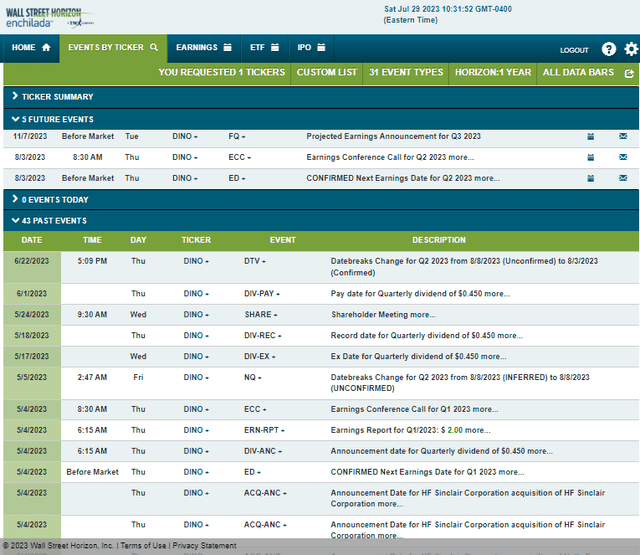Open ERN-RPT event dropdown
The width and height of the screenshot is (640, 555).
264,430
